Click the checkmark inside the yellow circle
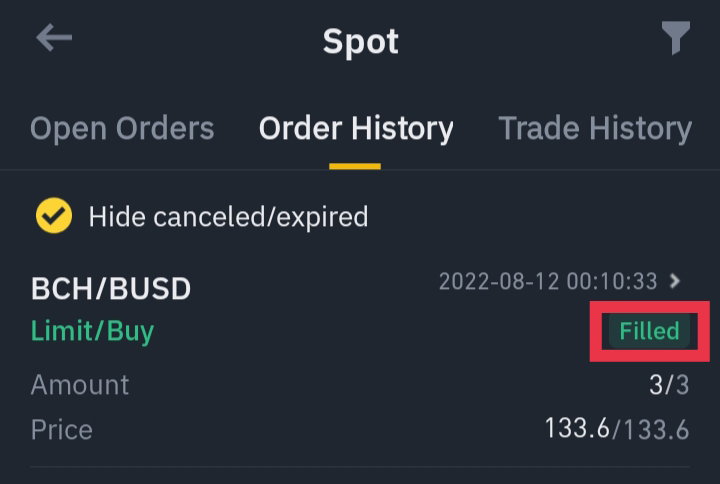Viewport: 720px width, 484px height. click(x=54, y=215)
